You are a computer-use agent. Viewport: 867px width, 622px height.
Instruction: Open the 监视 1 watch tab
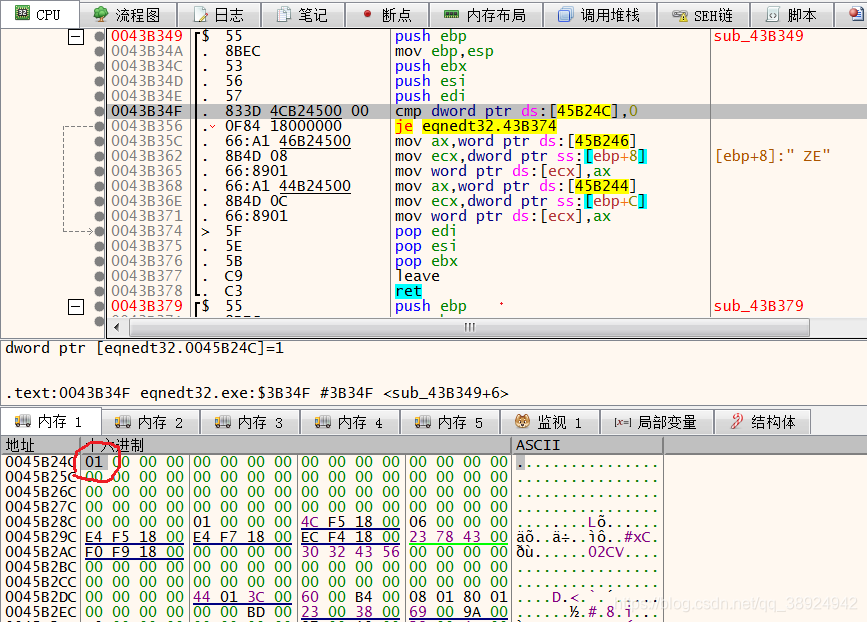click(x=550, y=422)
